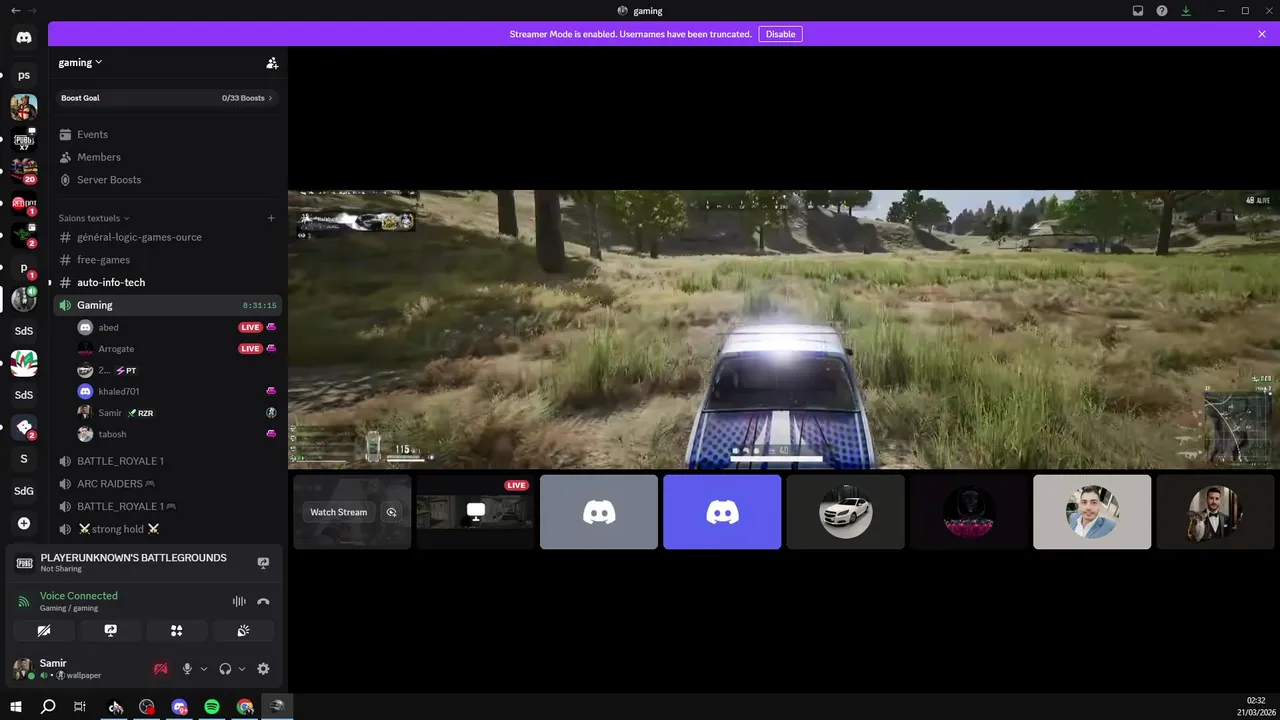Open the PUBG X7 server icon
Image resolution: width=1280 pixels, height=720 pixels.
24,139
